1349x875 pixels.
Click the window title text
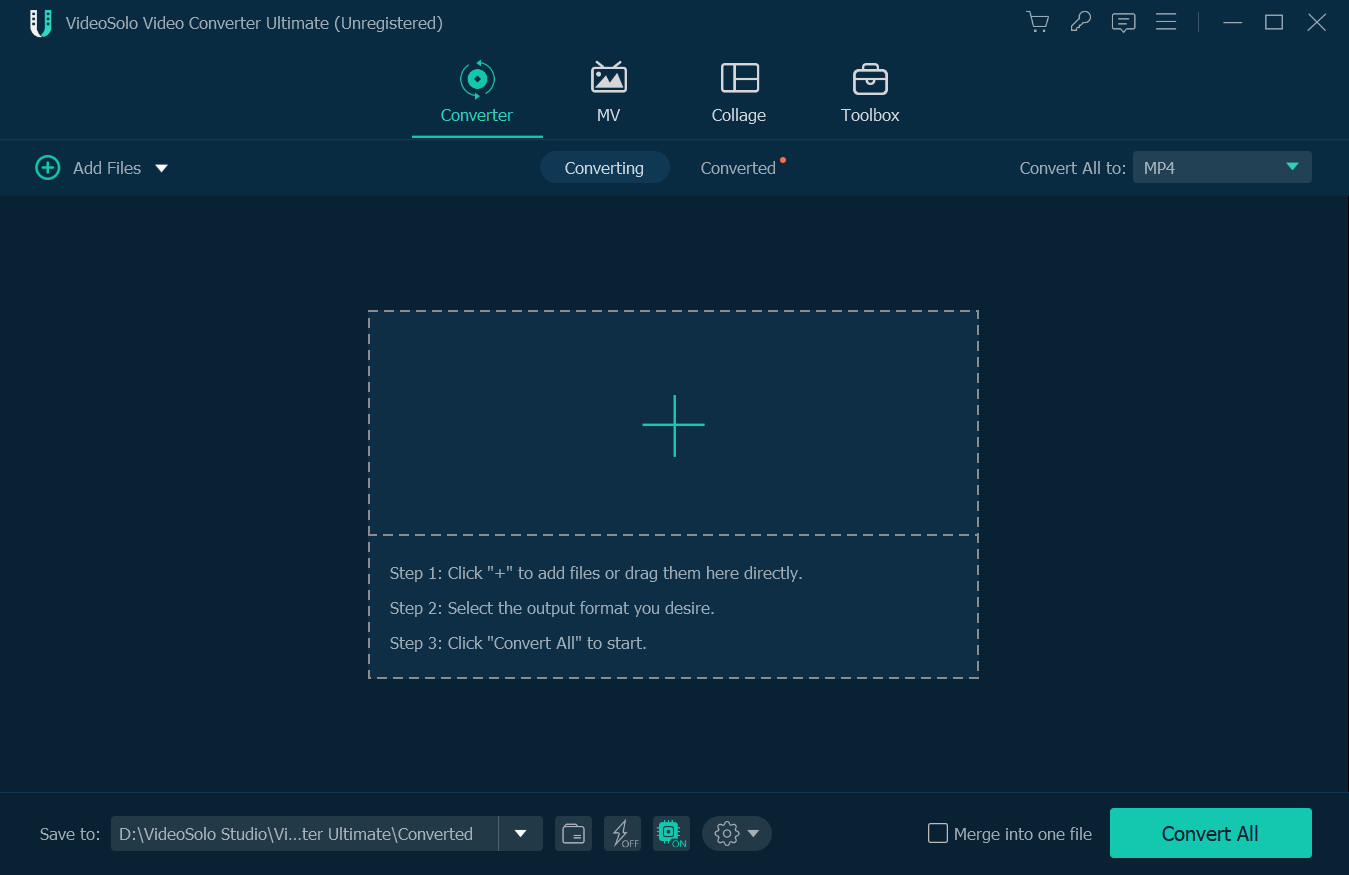254,23
